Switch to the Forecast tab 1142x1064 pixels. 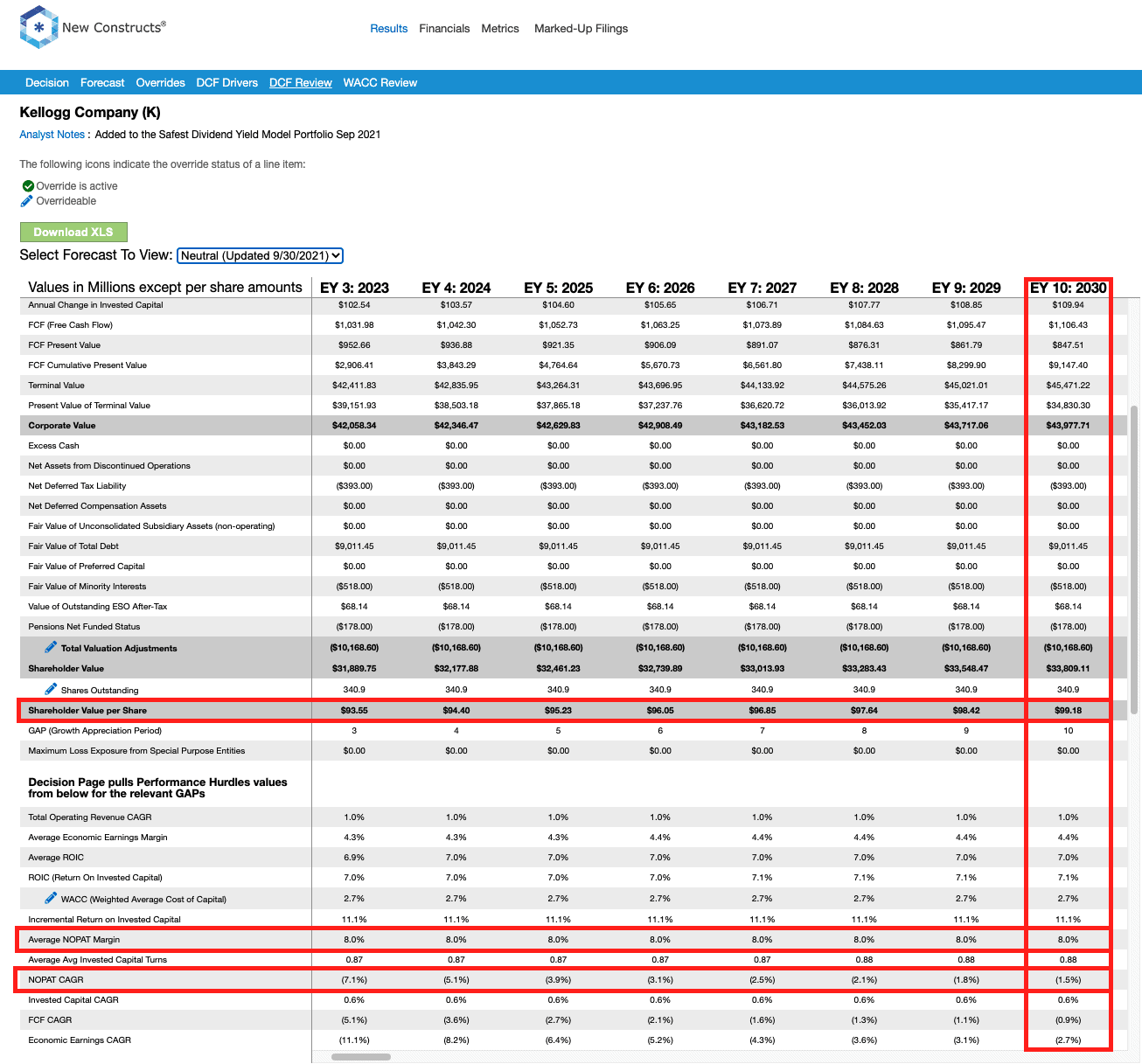tap(102, 83)
